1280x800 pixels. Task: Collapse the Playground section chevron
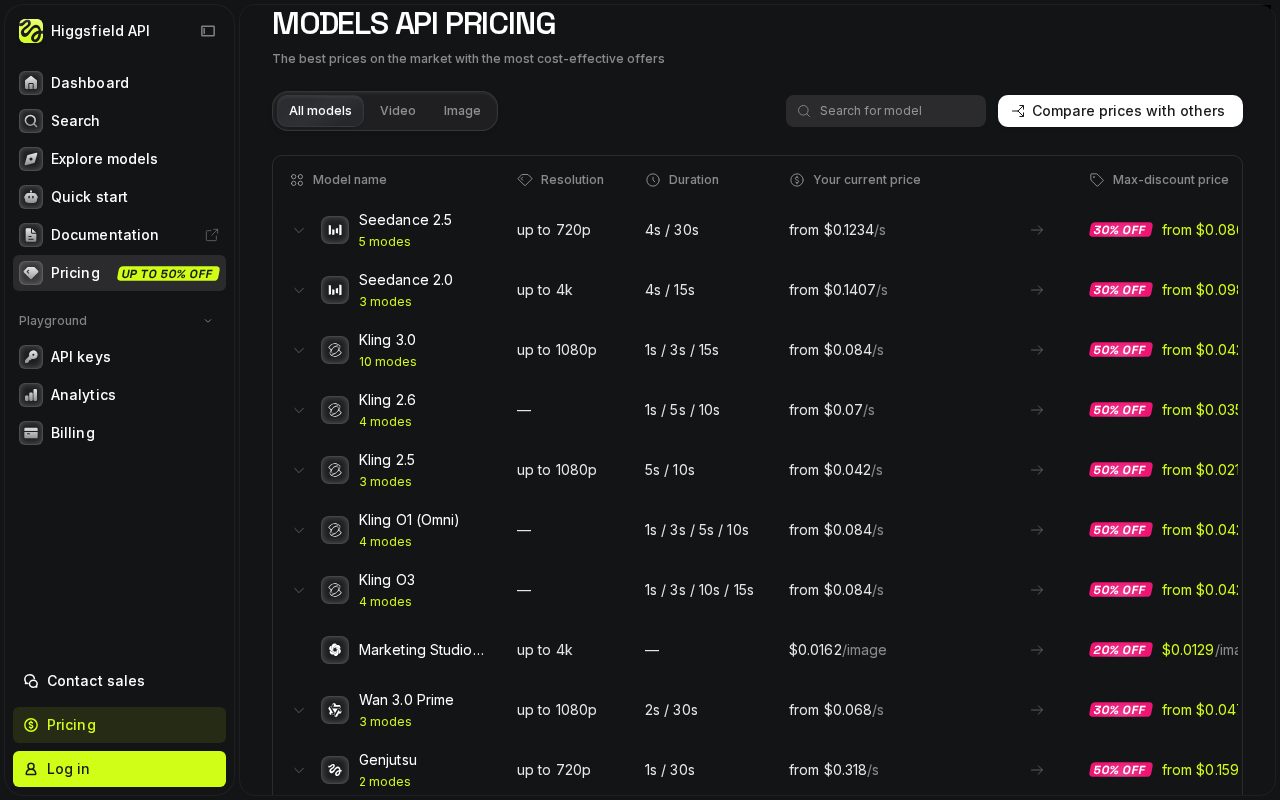click(x=208, y=321)
